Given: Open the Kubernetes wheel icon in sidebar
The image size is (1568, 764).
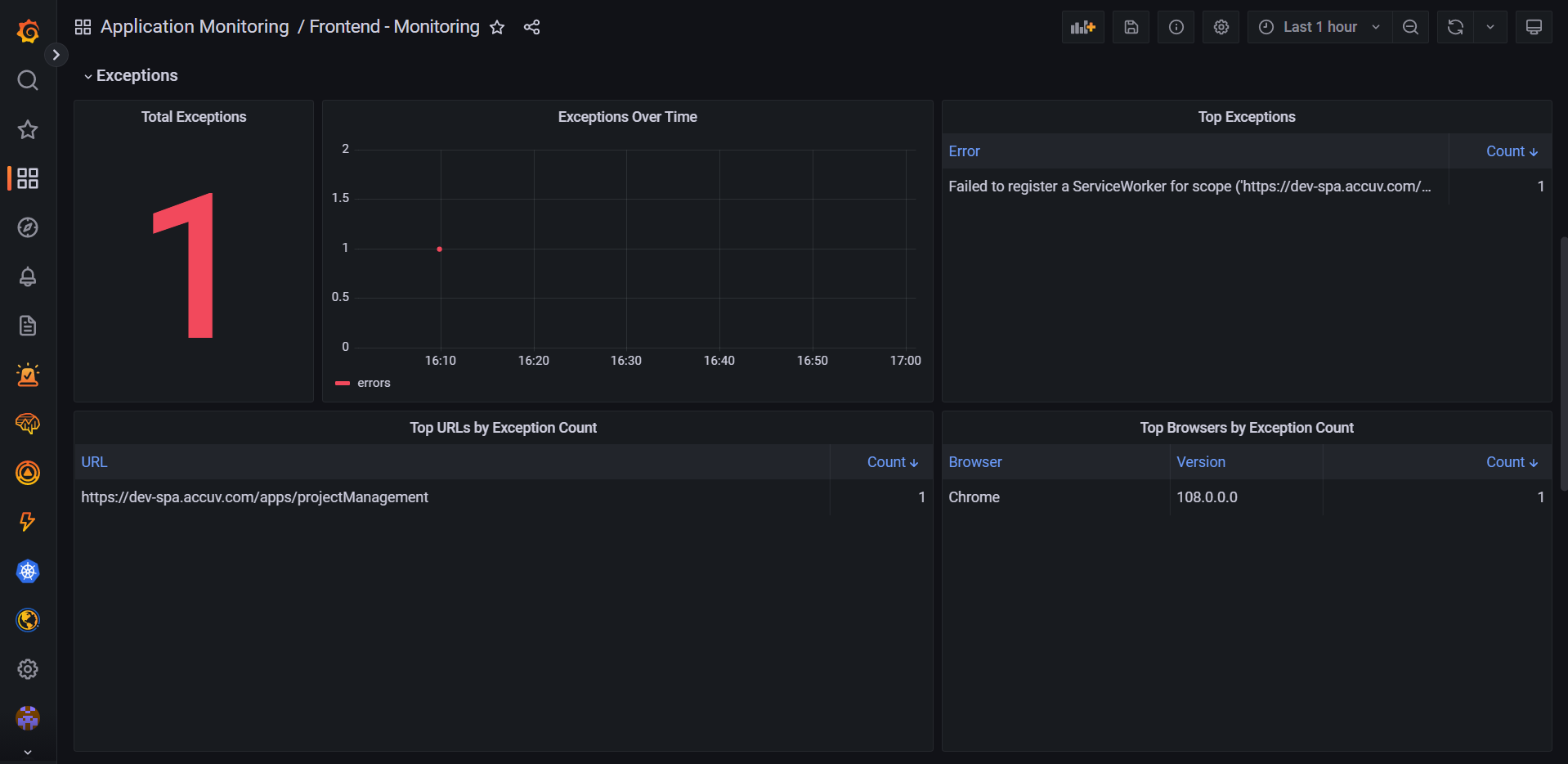Looking at the screenshot, I should [28, 571].
